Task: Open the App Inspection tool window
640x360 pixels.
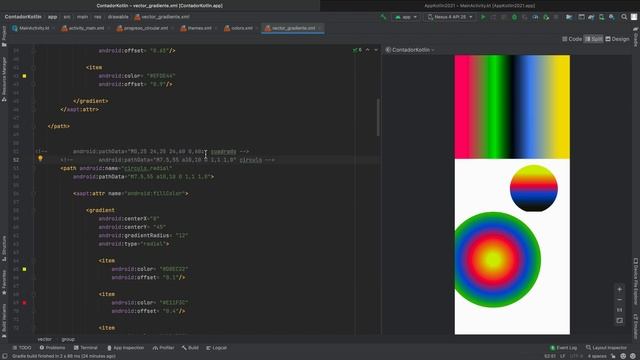Action: 125,348
